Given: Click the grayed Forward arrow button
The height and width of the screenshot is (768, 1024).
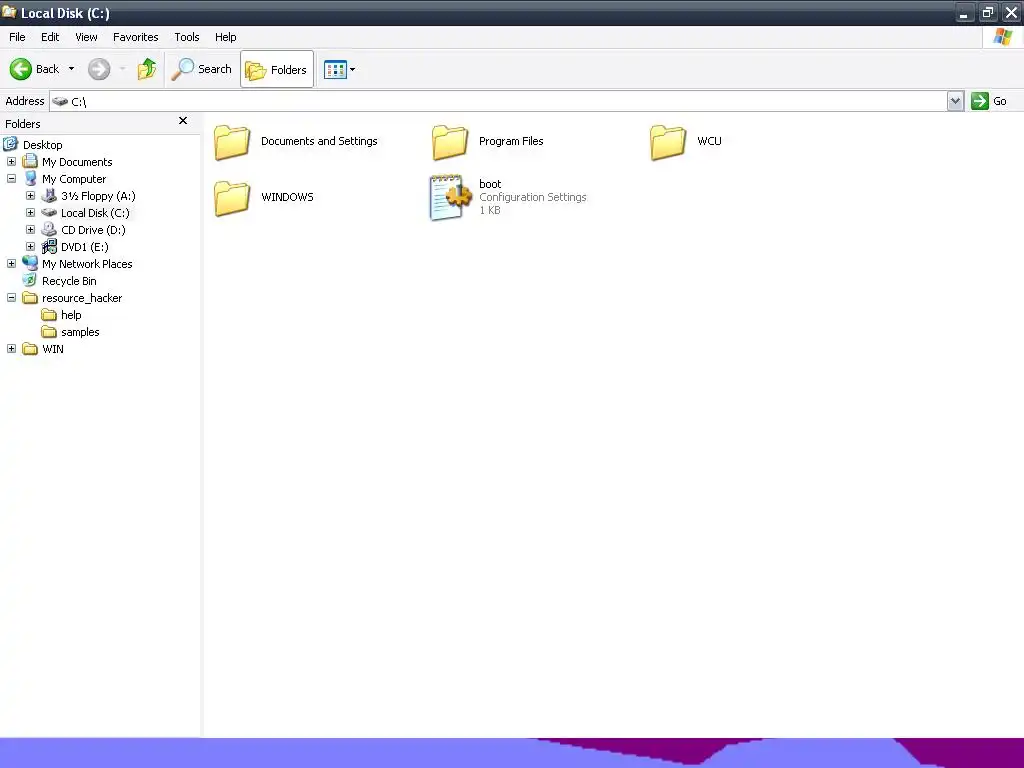Looking at the screenshot, I should (99, 69).
